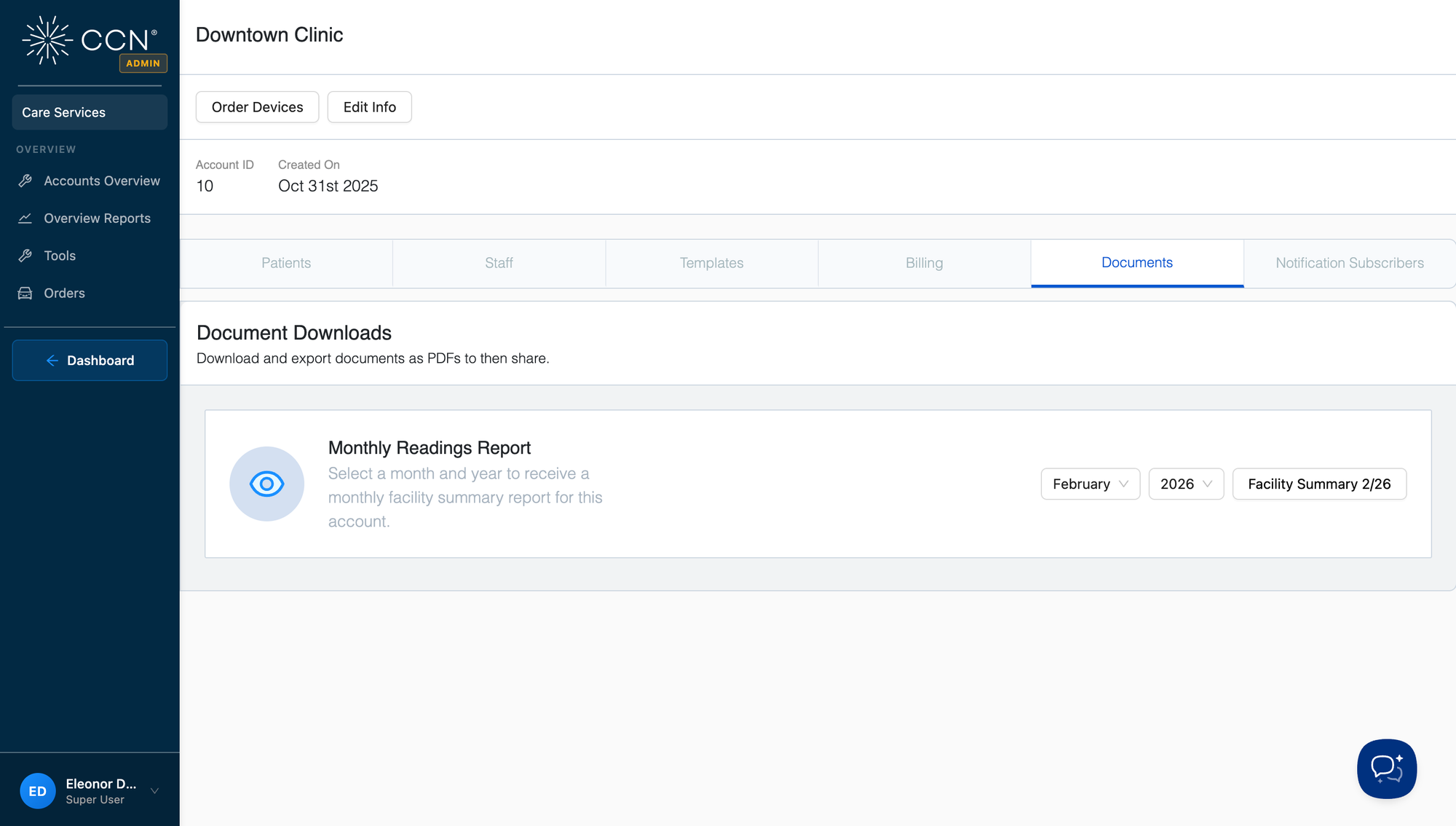Click the ED user avatar
The image size is (1456, 826).
click(38, 791)
